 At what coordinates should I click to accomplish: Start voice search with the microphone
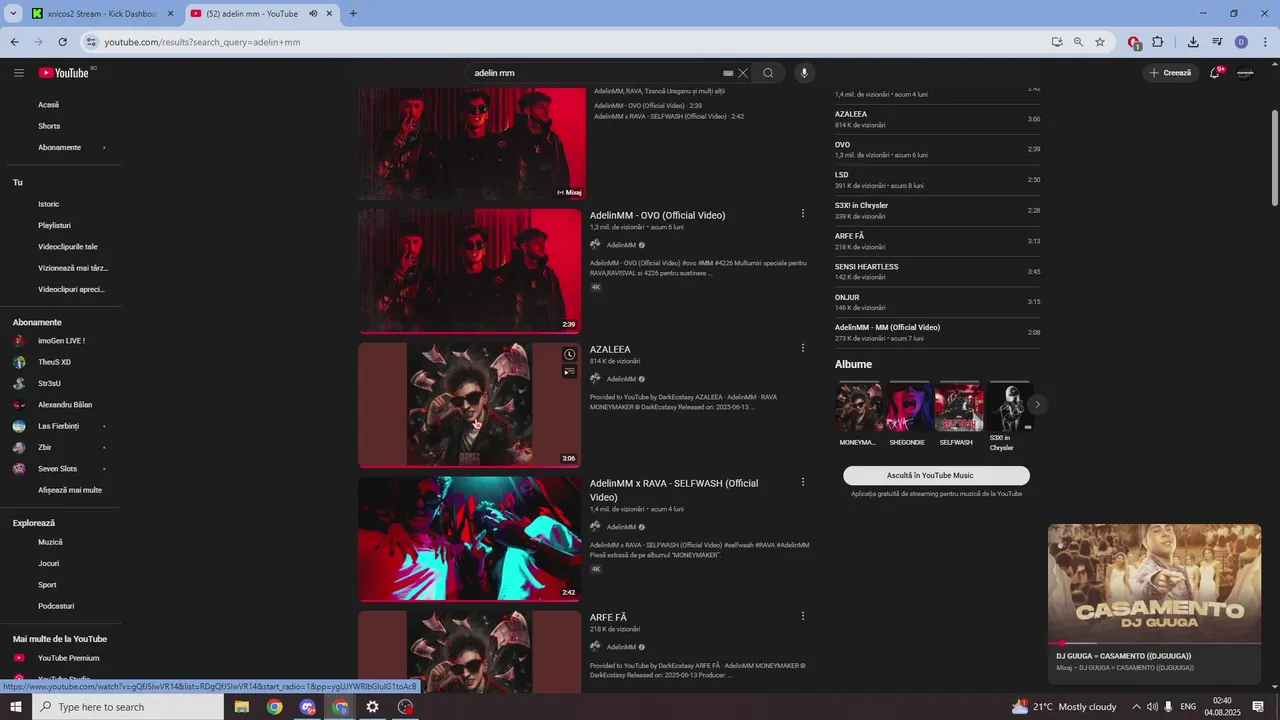(x=804, y=73)
